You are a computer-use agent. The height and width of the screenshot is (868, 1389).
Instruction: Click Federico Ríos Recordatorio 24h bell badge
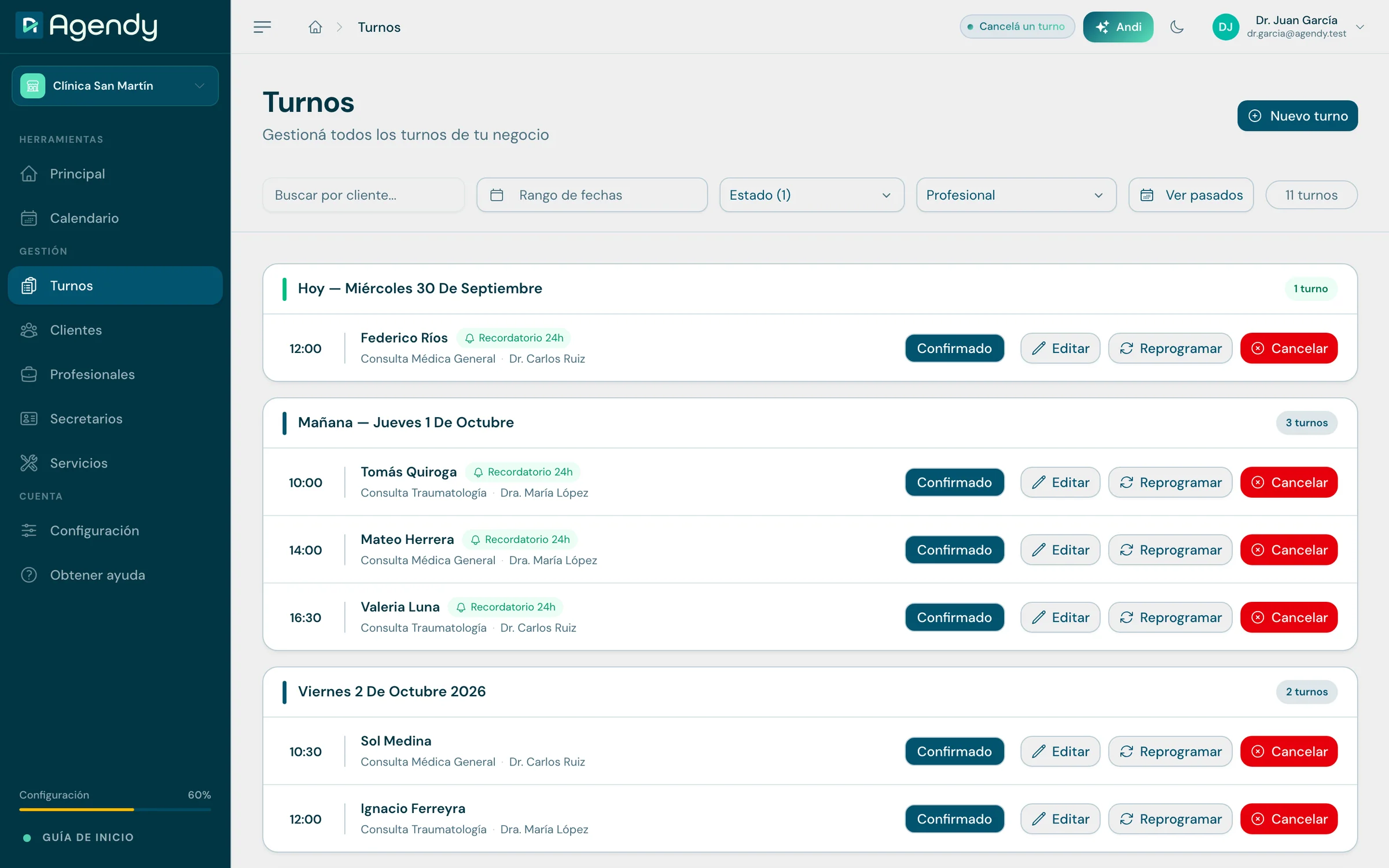pos(514,338)
